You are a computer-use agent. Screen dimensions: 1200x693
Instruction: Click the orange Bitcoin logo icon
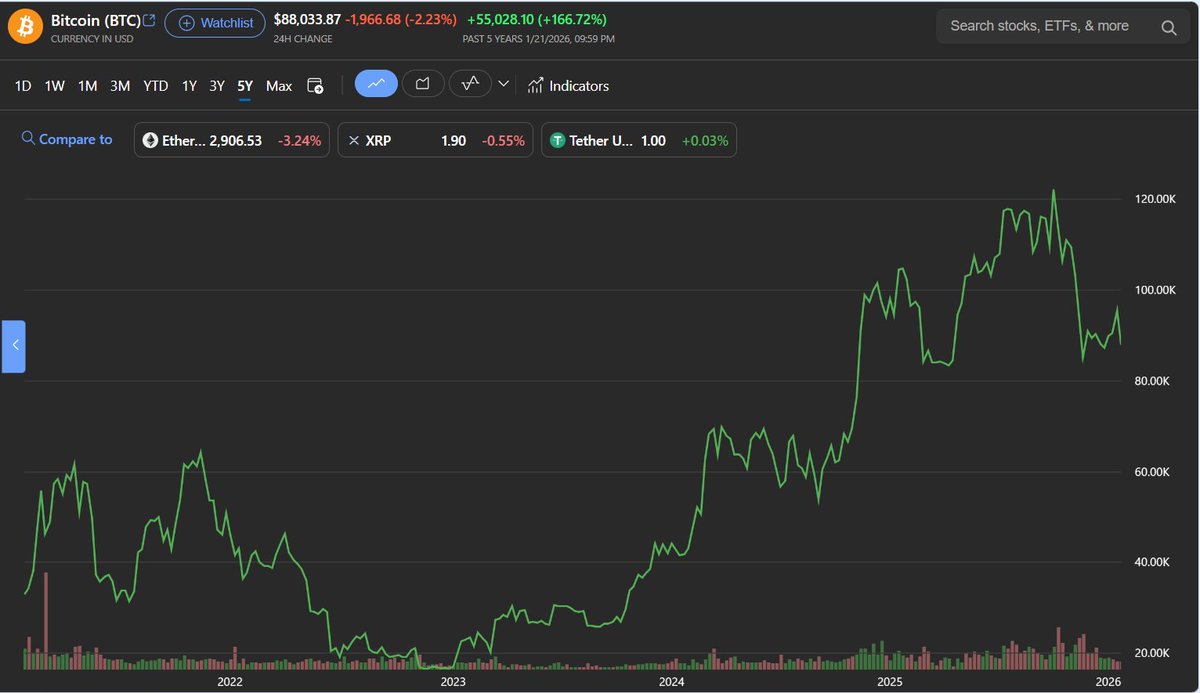[x=26, y=25]
